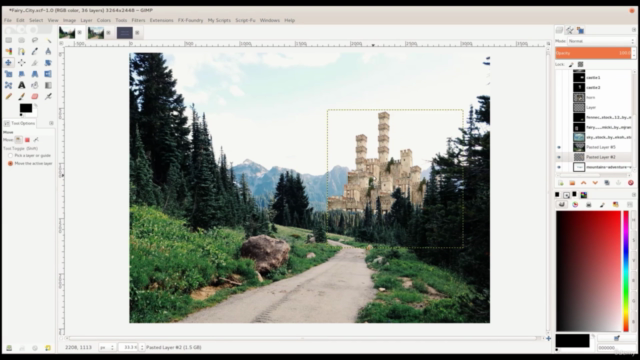Create a new layer group
This screenshot has height=360, width=640.
point(572,183)
